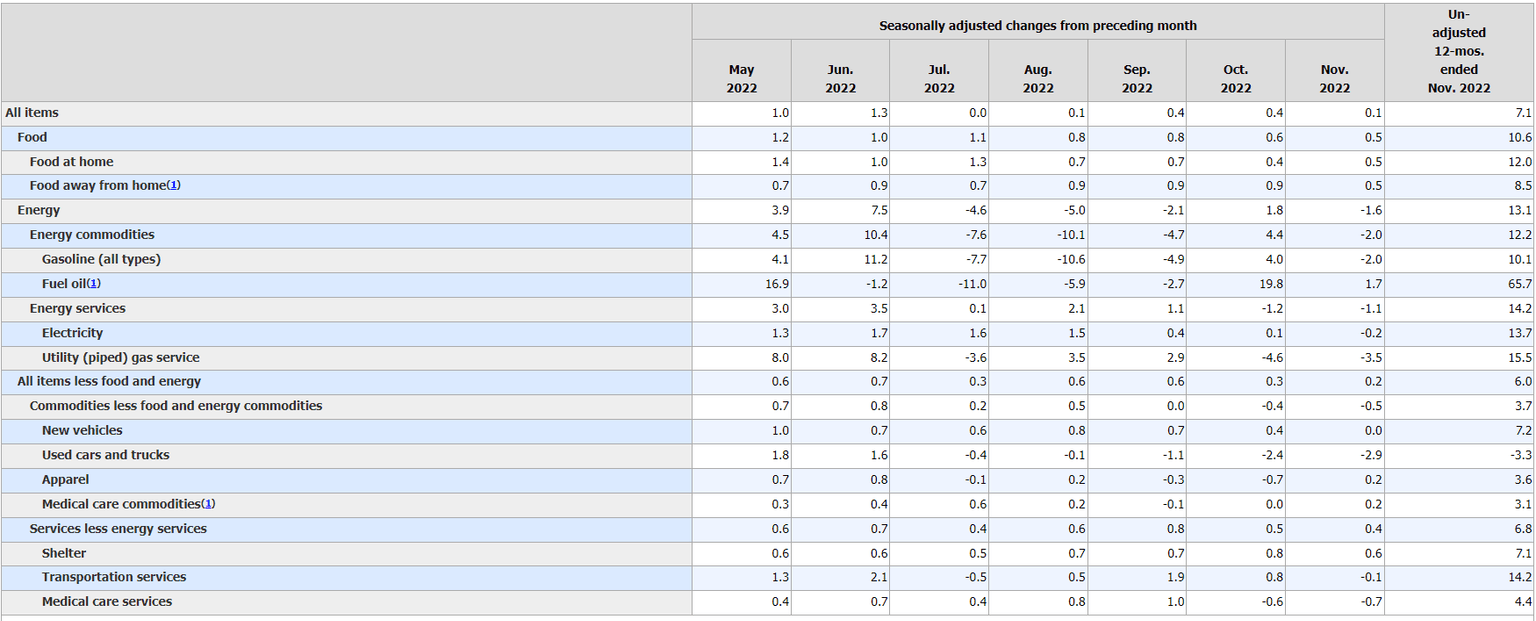Click the Nov. 2022 column header
The width and height of the screenshot is (1536, 621).
1334,78
